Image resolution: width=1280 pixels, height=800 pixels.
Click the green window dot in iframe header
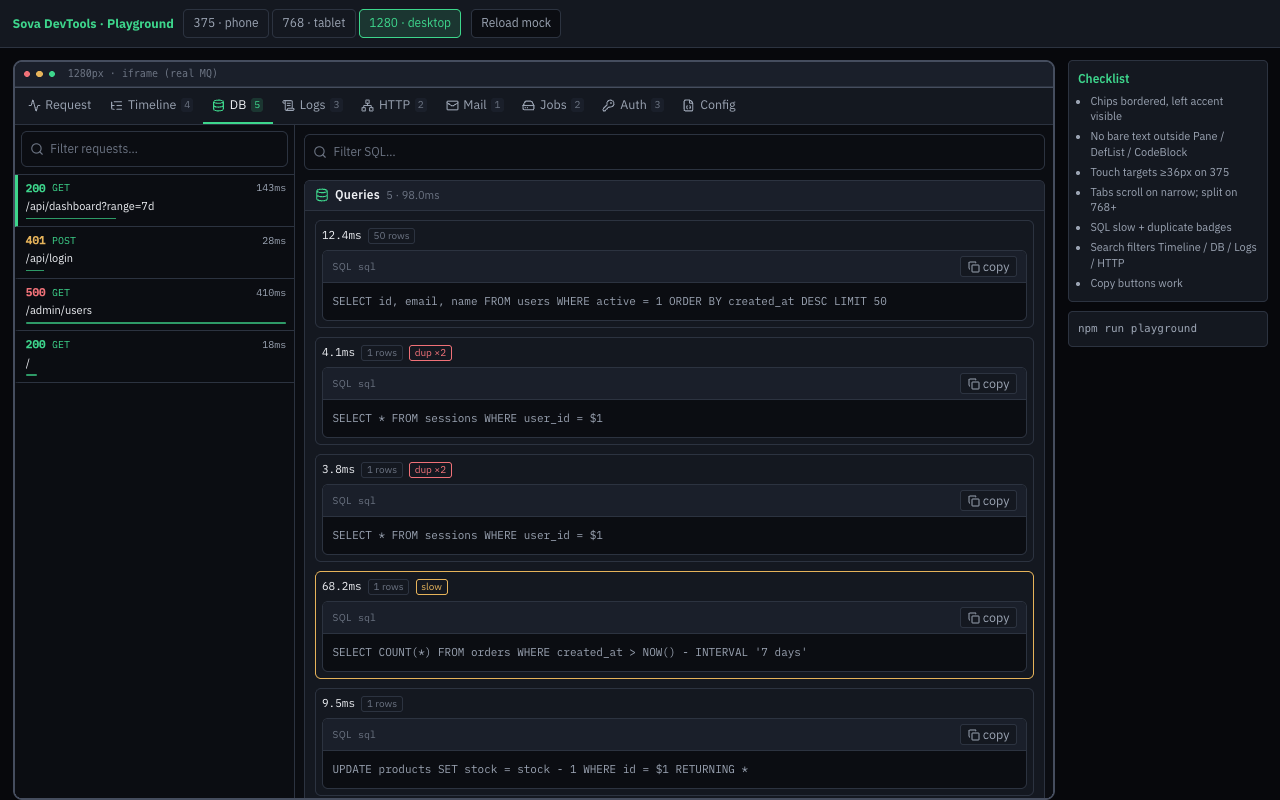[x=52, y=74]
